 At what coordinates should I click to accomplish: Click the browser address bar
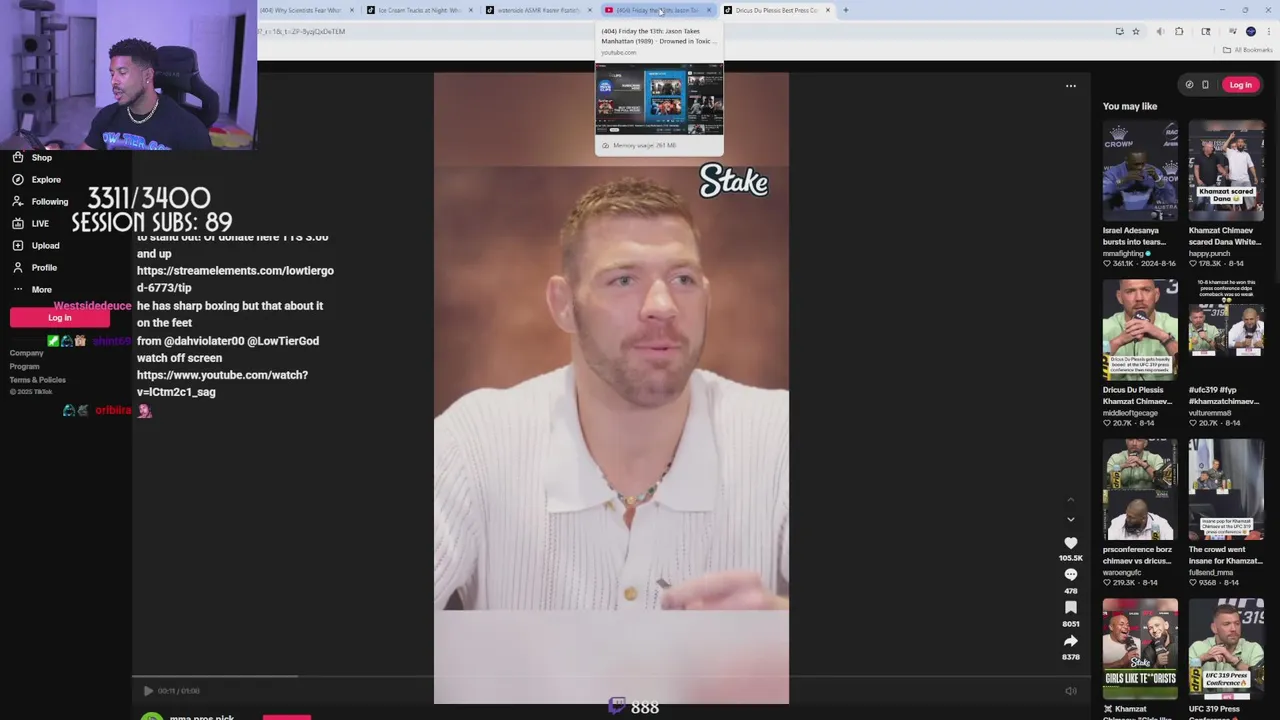680,32
